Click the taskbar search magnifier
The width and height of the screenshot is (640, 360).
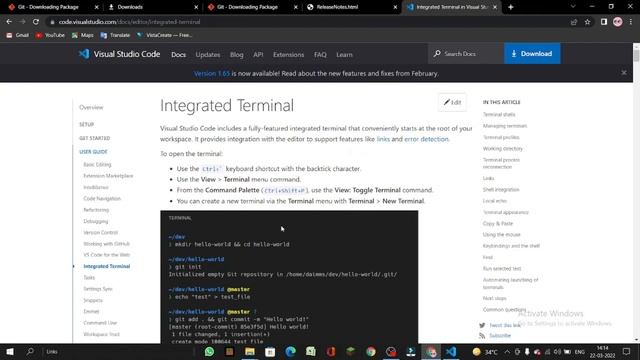tap(30, 351)
